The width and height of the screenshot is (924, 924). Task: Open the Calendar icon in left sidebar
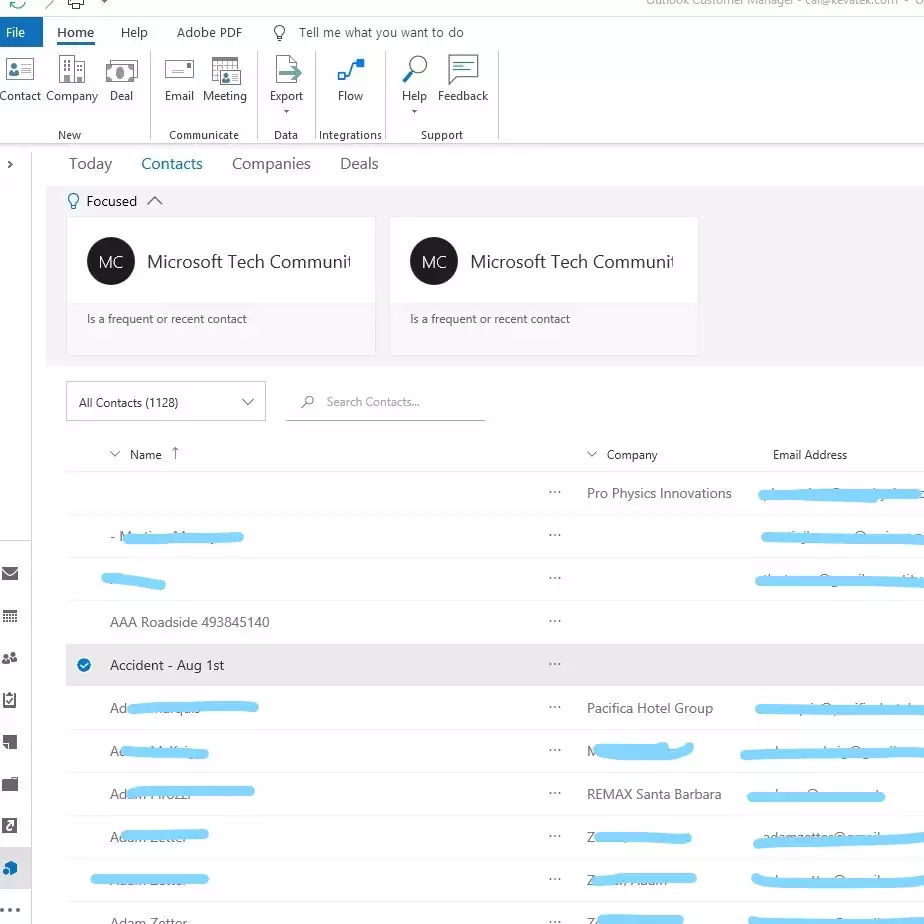click(x=11, y=617)
